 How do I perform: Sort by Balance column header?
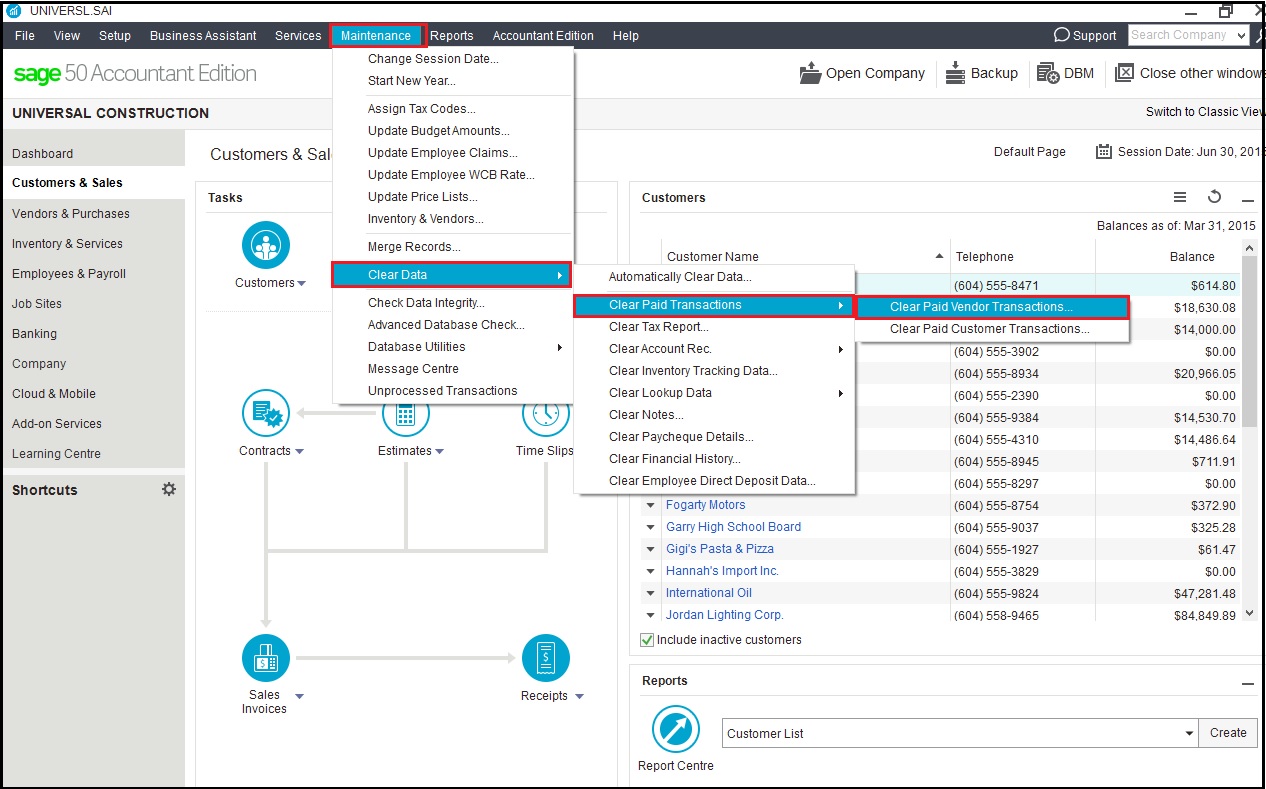[1170, 257]
